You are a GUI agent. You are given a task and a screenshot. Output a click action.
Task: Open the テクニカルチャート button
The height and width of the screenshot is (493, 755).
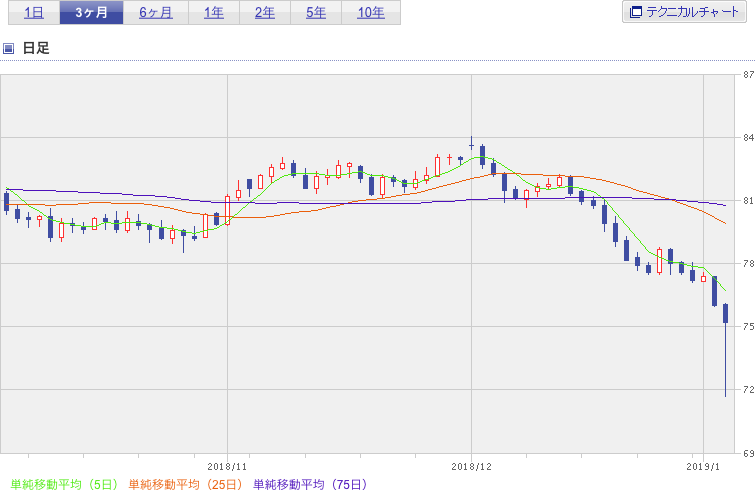tap(684, 12)
